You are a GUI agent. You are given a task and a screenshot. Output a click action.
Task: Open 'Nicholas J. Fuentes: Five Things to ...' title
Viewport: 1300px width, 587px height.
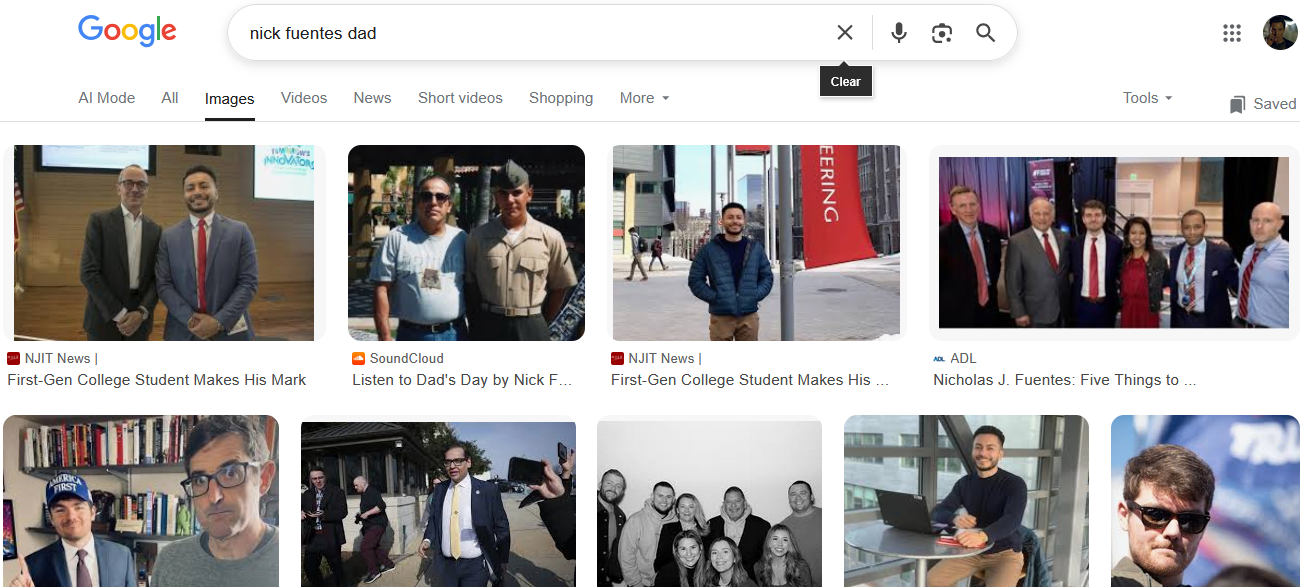[x=1064, y=380]
